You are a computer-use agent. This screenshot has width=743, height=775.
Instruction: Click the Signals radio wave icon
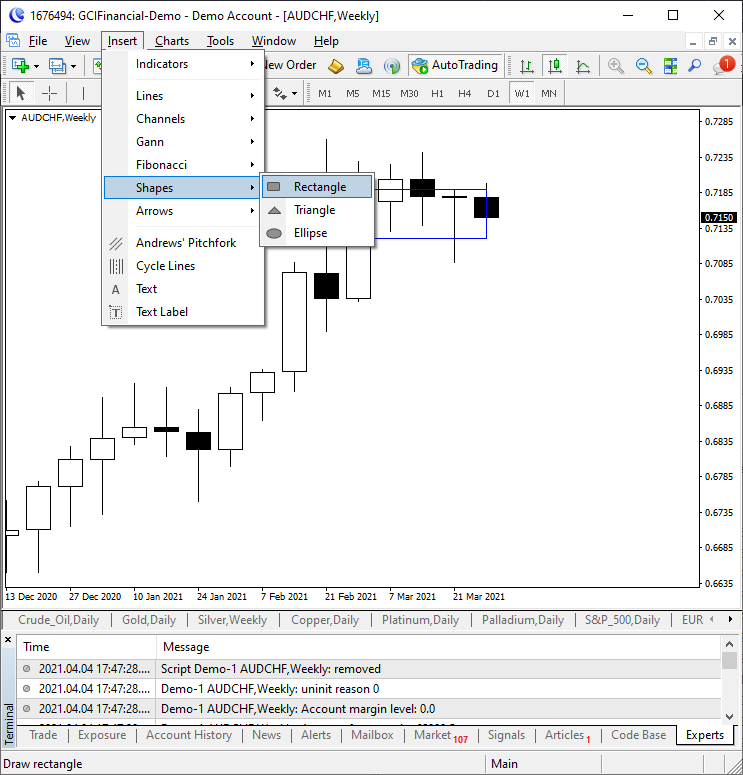[x=392, y=66]
